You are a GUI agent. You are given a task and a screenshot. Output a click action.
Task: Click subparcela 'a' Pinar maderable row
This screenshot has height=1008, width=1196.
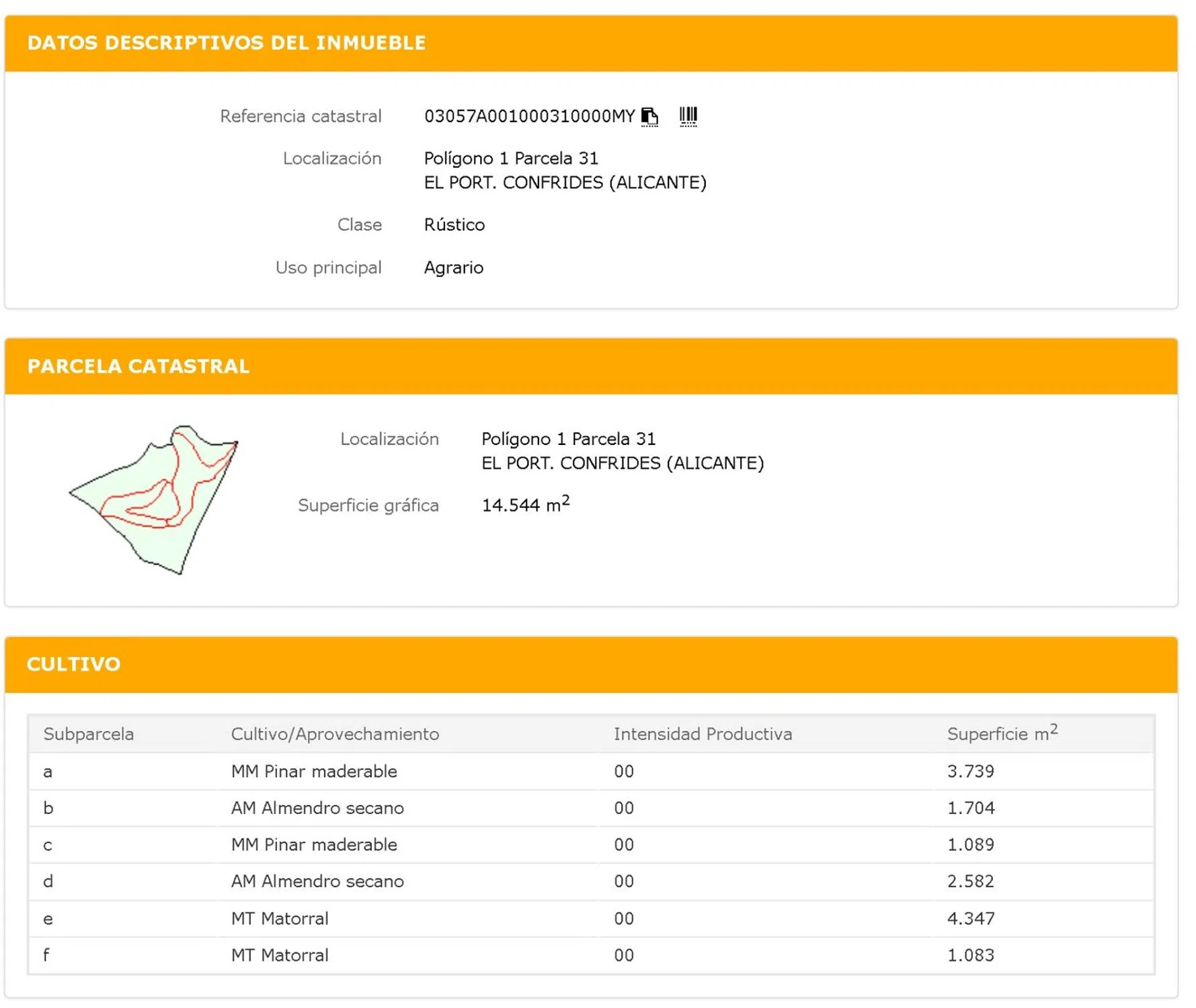[314, 771]
